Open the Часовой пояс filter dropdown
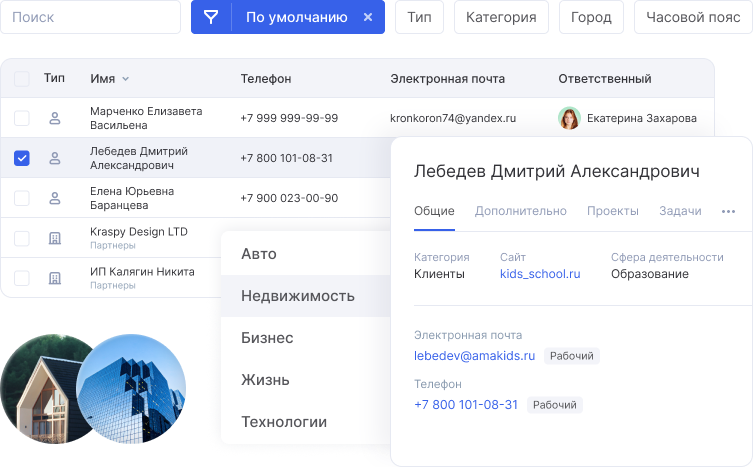The width and height of the screenshot is (753, 467). coord(693,17)
